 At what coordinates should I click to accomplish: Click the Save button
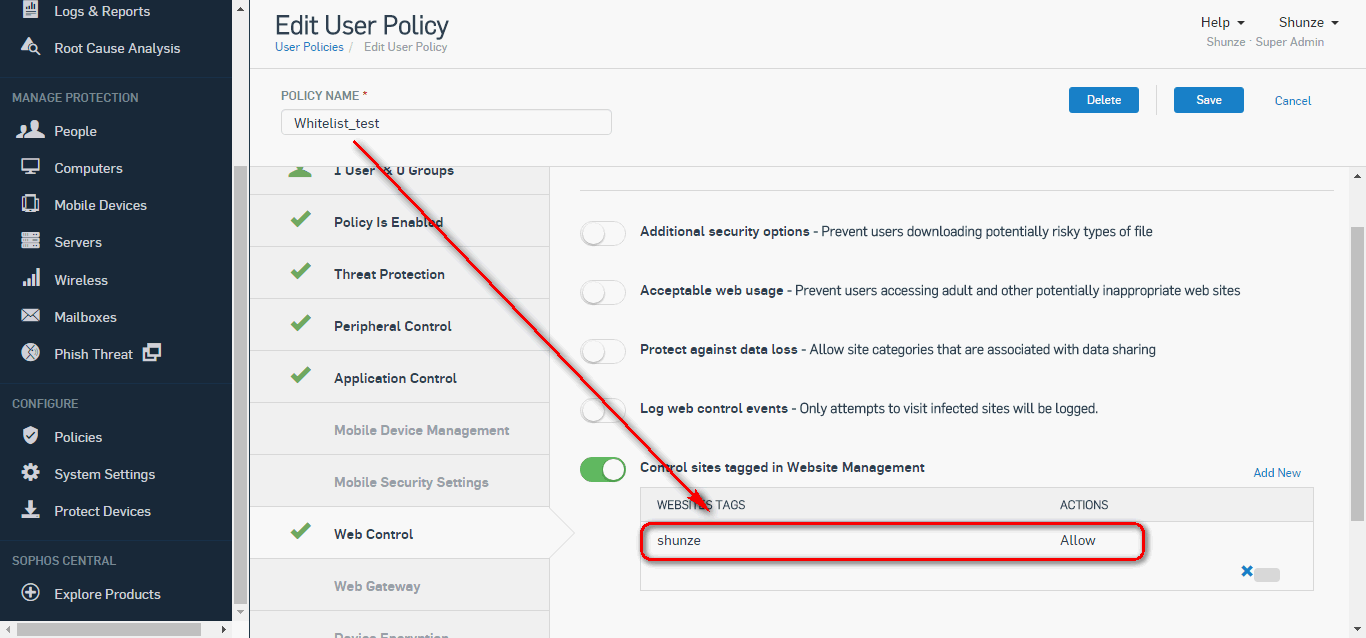(x=1209, y=100)
